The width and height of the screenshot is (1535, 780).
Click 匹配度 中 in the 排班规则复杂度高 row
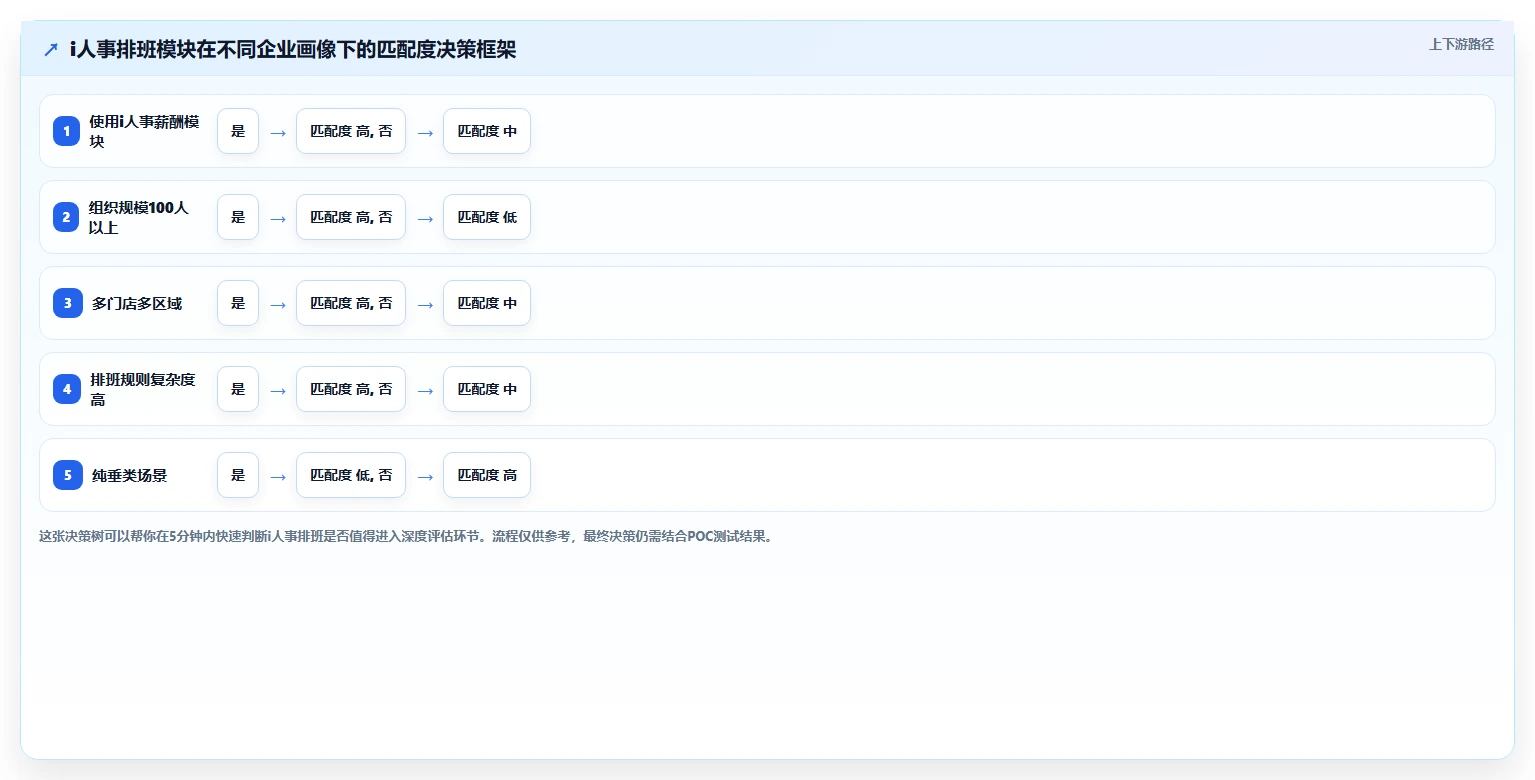point(487,389)
